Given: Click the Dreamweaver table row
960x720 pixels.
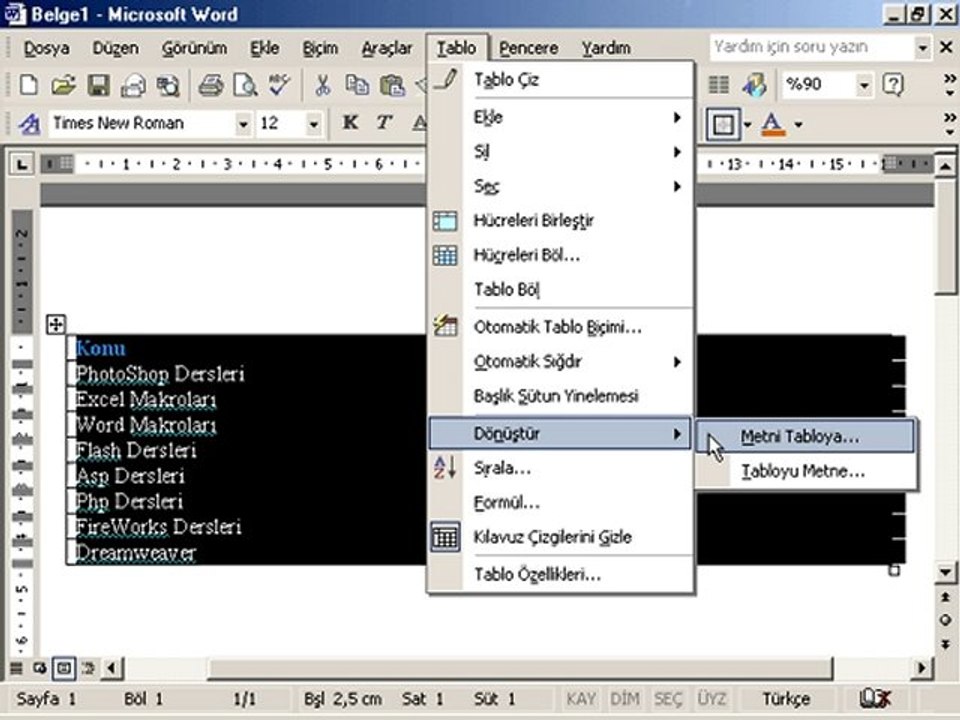Looking at the screenshot, I should (136, 552).
